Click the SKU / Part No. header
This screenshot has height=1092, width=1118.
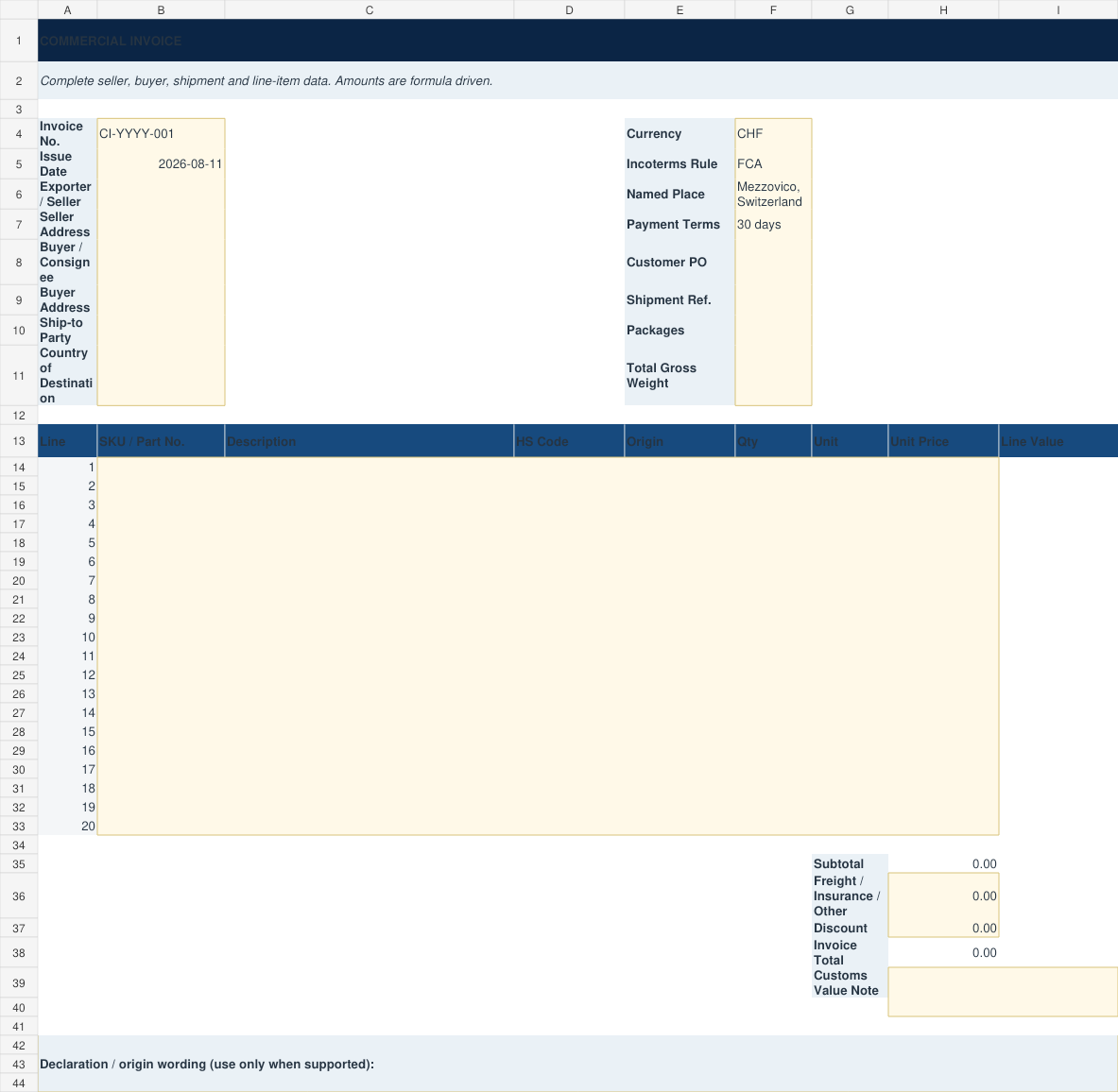(162, 441)
